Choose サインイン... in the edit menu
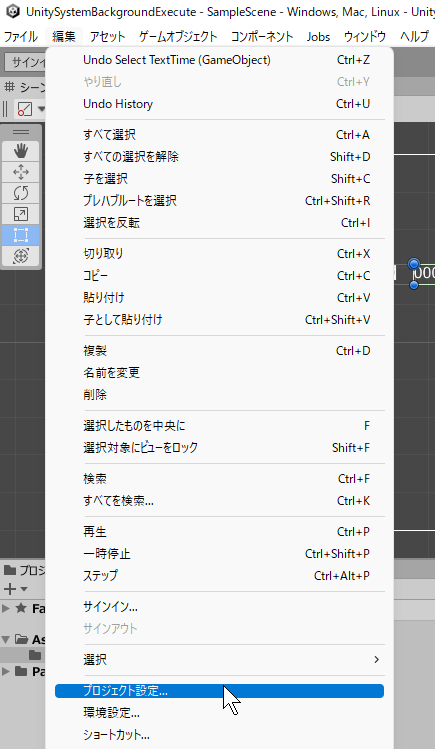Viewport: 435px width, 749px height. point(220,607)
